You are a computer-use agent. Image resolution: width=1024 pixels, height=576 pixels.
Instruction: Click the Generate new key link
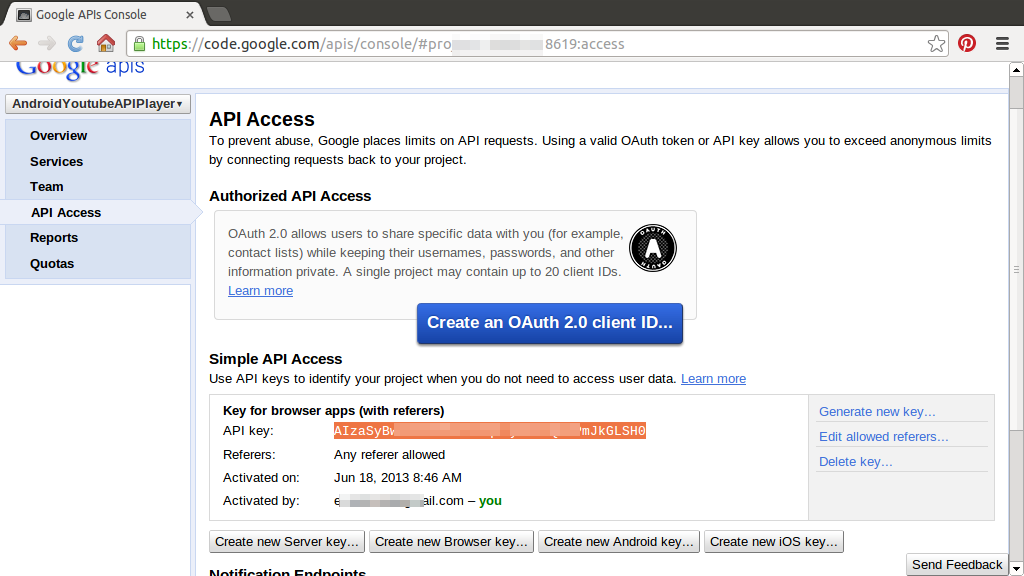coord(876,411)
